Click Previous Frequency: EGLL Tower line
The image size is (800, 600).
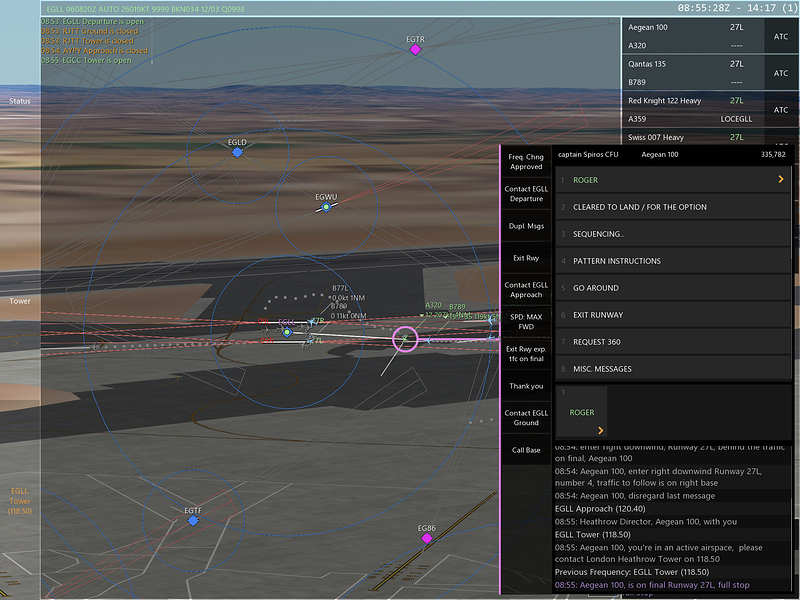tap(632, 572)
